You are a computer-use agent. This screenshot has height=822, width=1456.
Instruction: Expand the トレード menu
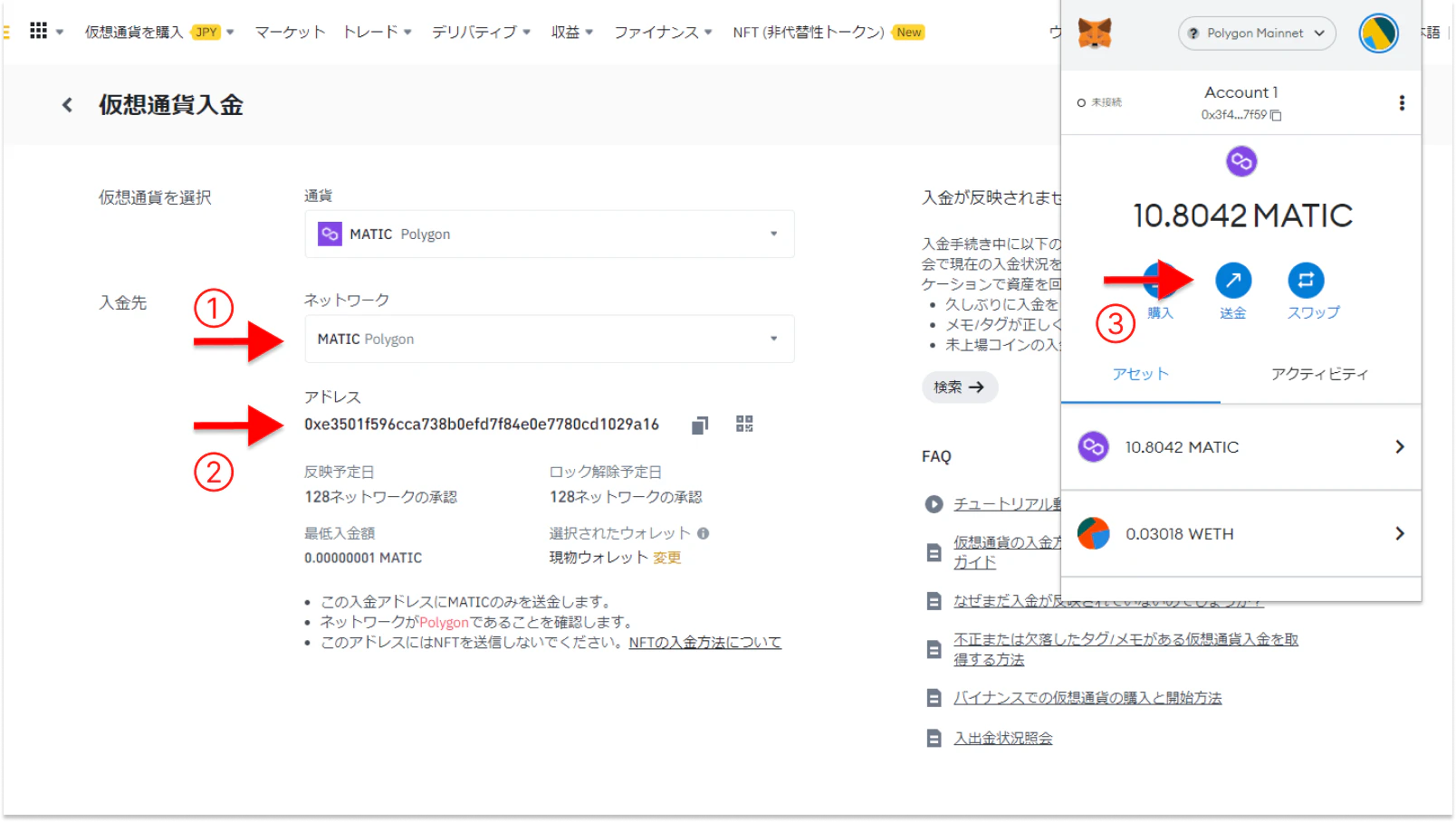pos(377,33)
